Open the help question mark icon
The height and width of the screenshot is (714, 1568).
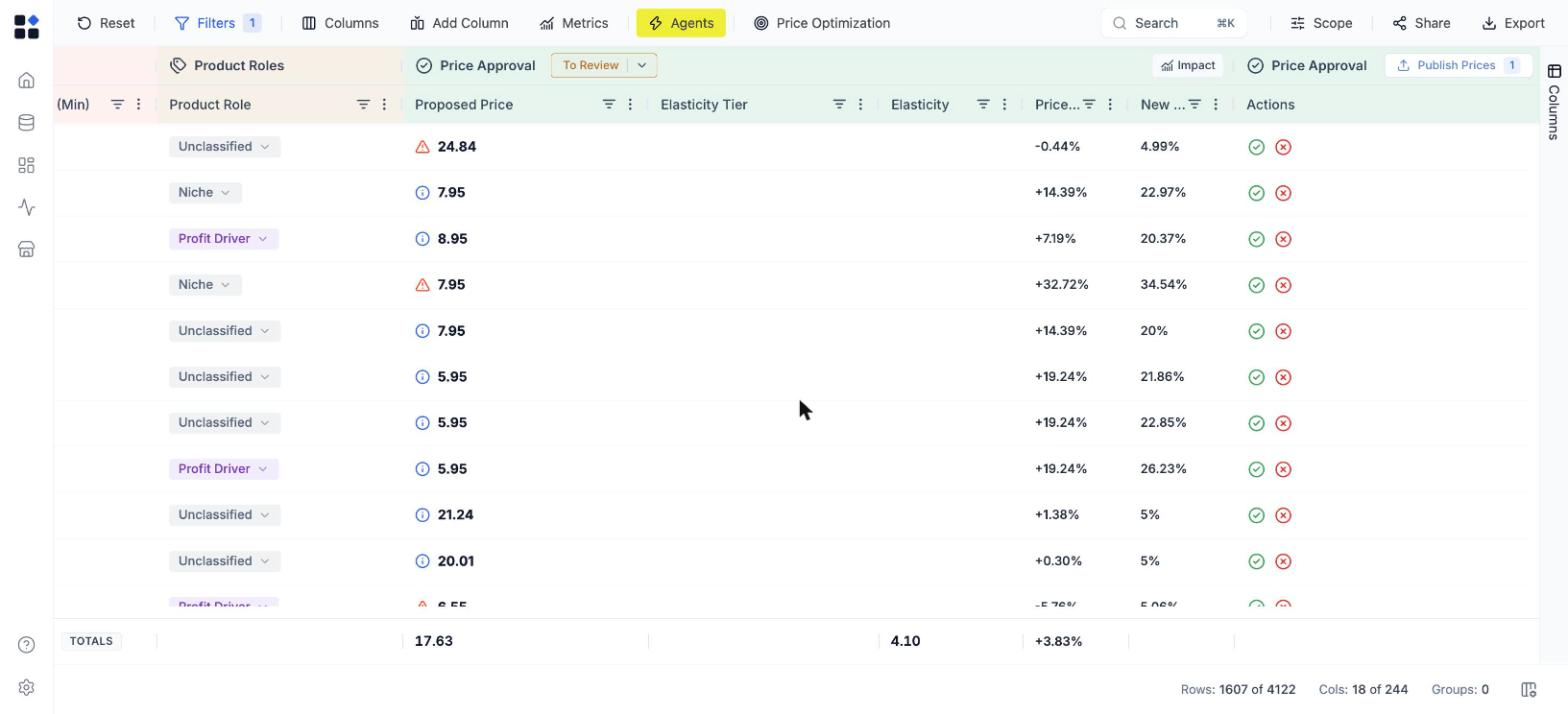pos(27,645)
